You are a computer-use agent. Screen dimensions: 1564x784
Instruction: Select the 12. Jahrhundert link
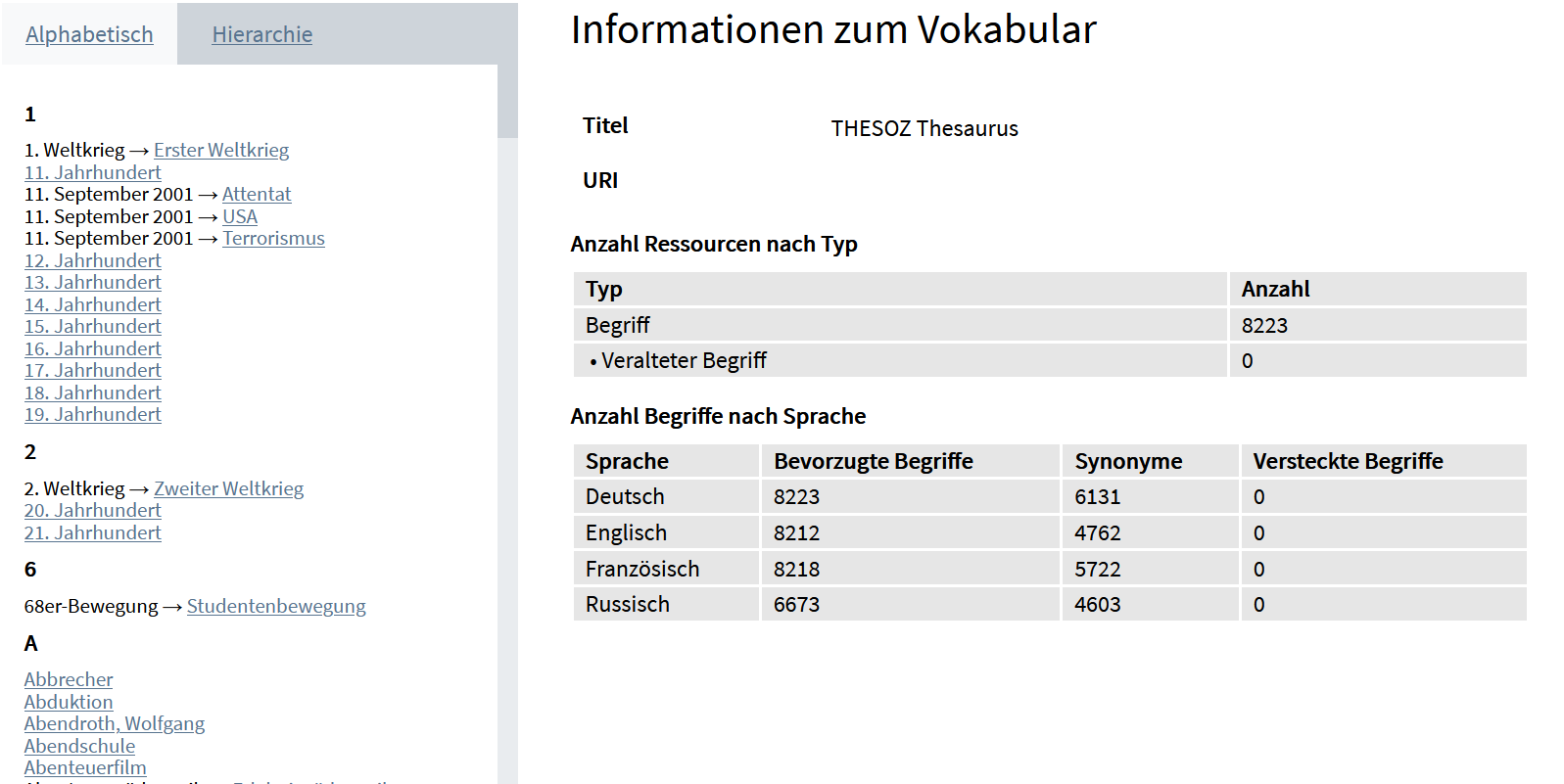[93, 261]
